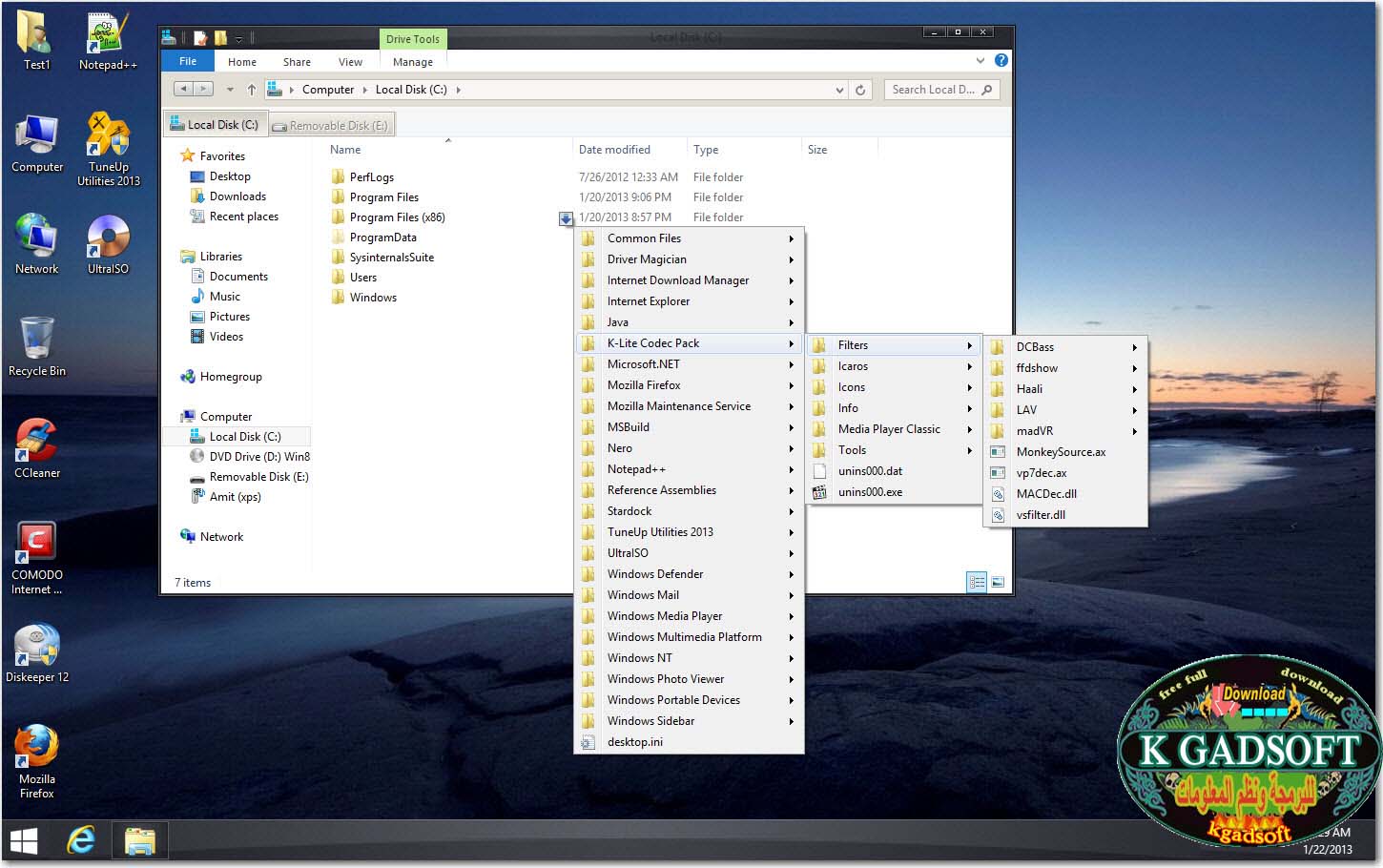1383x868 pixels.
Task: Select Downloads in Favorites pane
Action: click(237, 196)
